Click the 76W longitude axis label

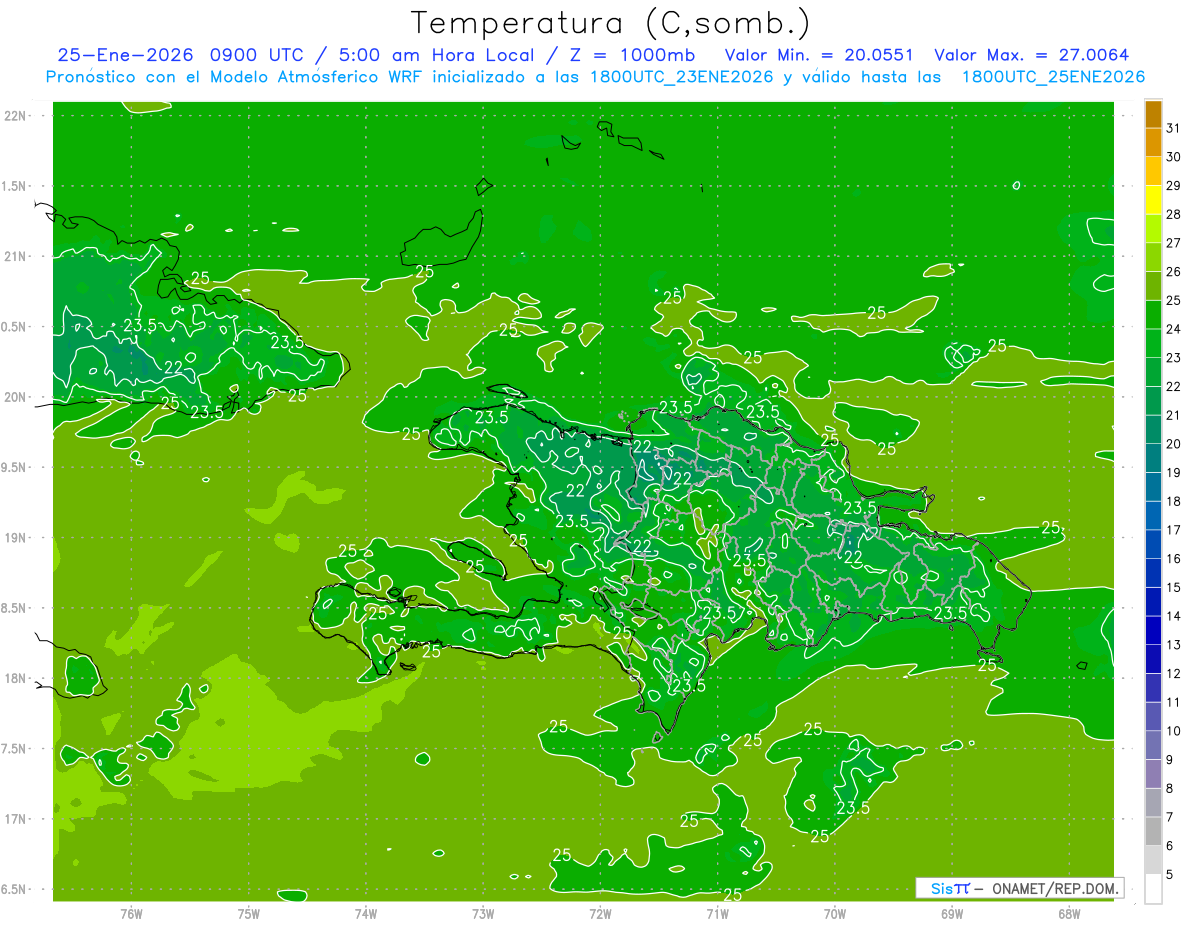point(131,914)
